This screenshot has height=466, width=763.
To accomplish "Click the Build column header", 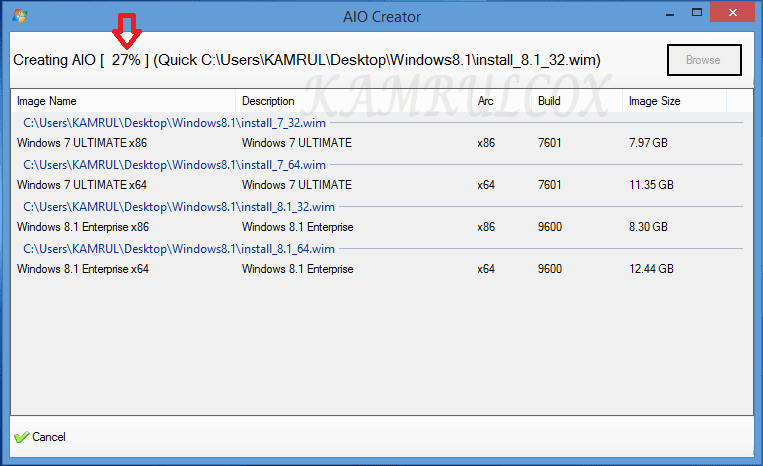I will 577,101.
